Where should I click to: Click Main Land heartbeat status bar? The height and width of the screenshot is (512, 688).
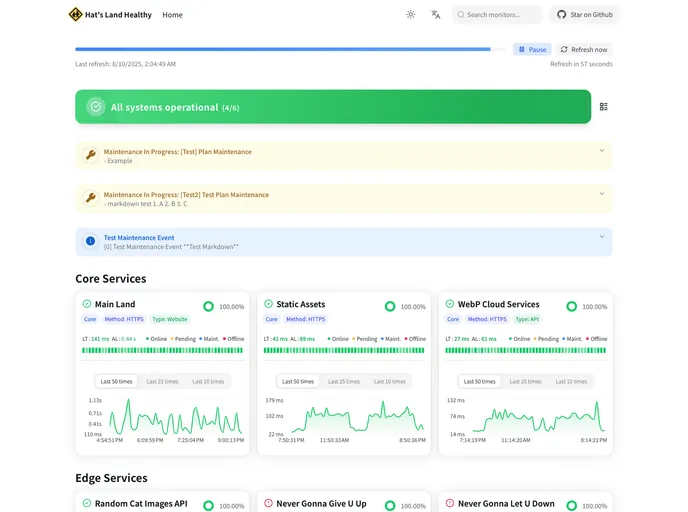162,350
